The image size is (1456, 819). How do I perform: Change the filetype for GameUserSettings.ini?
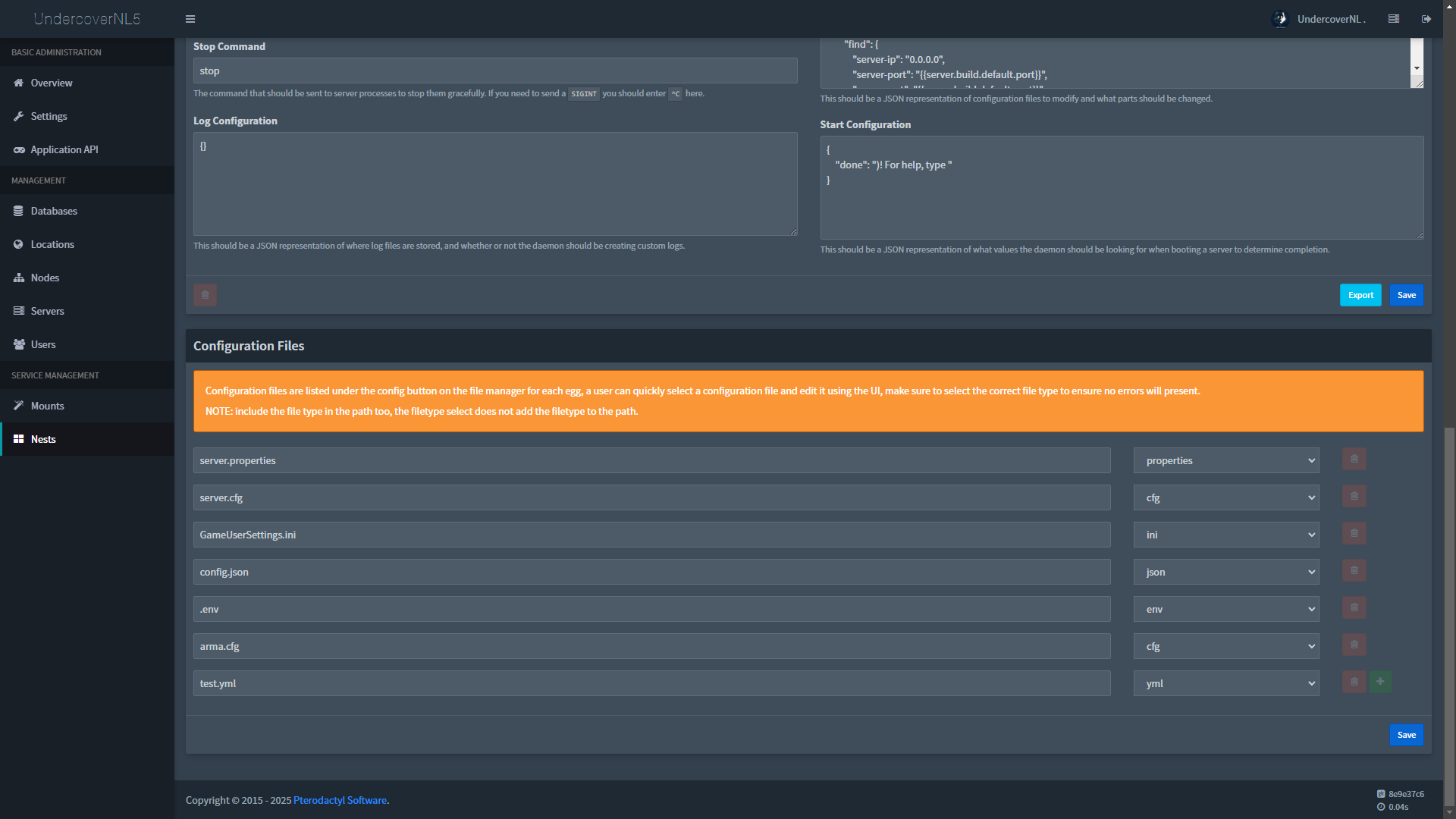click(1225, 535)
